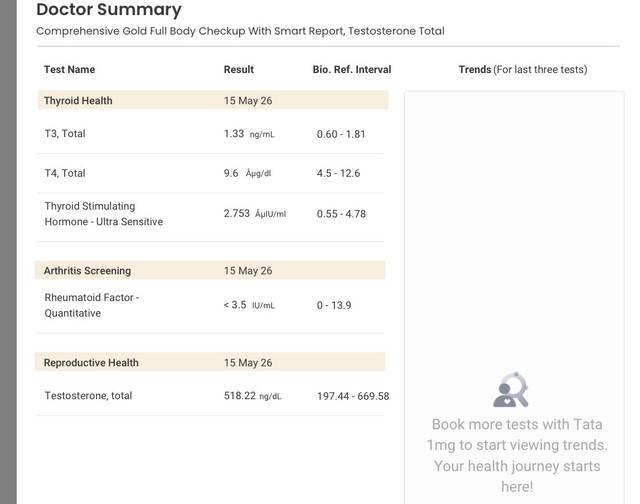The image size is (640, 504).
Task: Click the 'IU/mL' unit beside Rheumatoid Factor result
Action: tap(263, 306)
